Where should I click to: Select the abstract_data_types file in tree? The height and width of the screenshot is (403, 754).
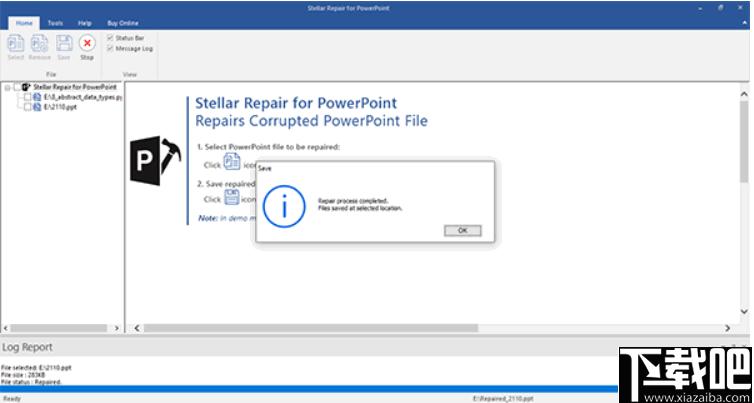[x=83, y=97]
